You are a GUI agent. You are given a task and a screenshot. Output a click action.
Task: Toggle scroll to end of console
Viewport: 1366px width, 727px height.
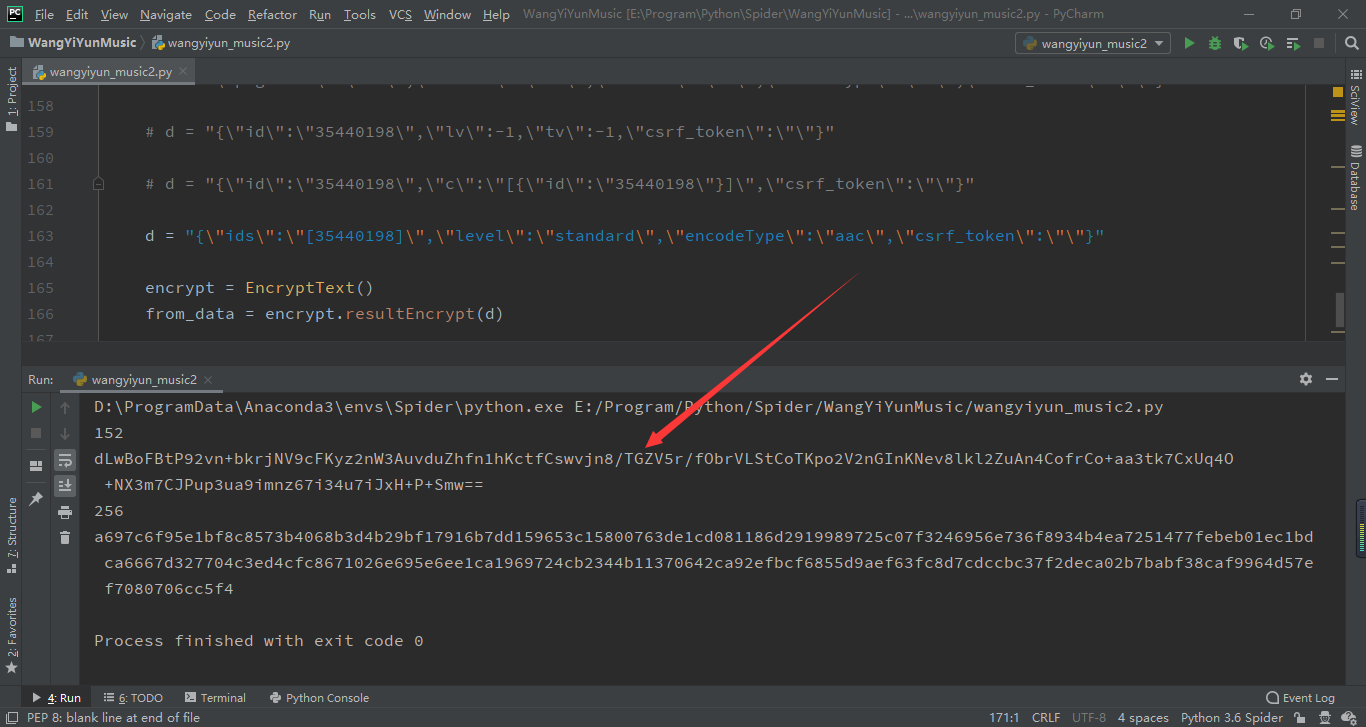(65, 485)
